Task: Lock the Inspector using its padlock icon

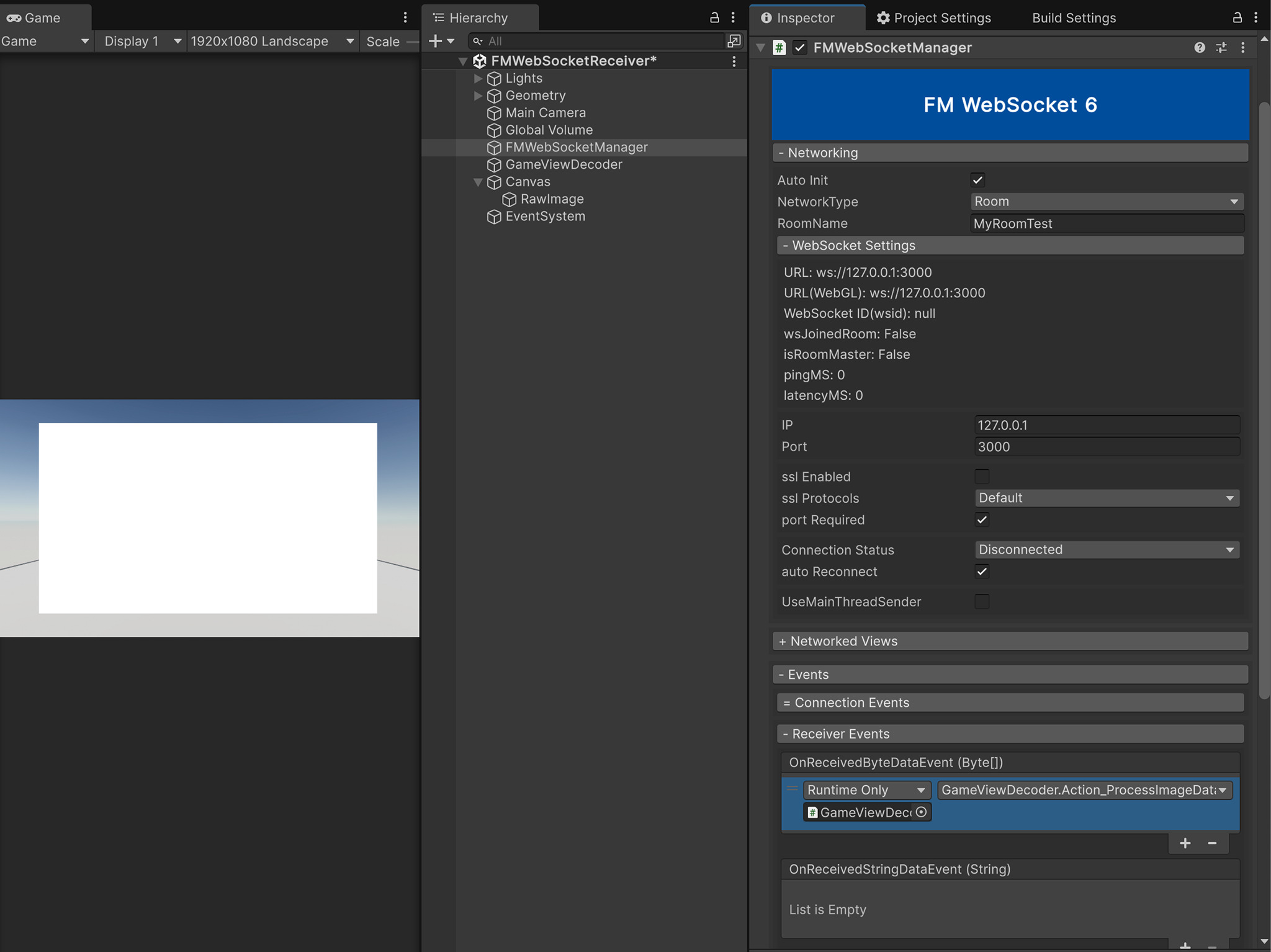Action: (1236, 17)
